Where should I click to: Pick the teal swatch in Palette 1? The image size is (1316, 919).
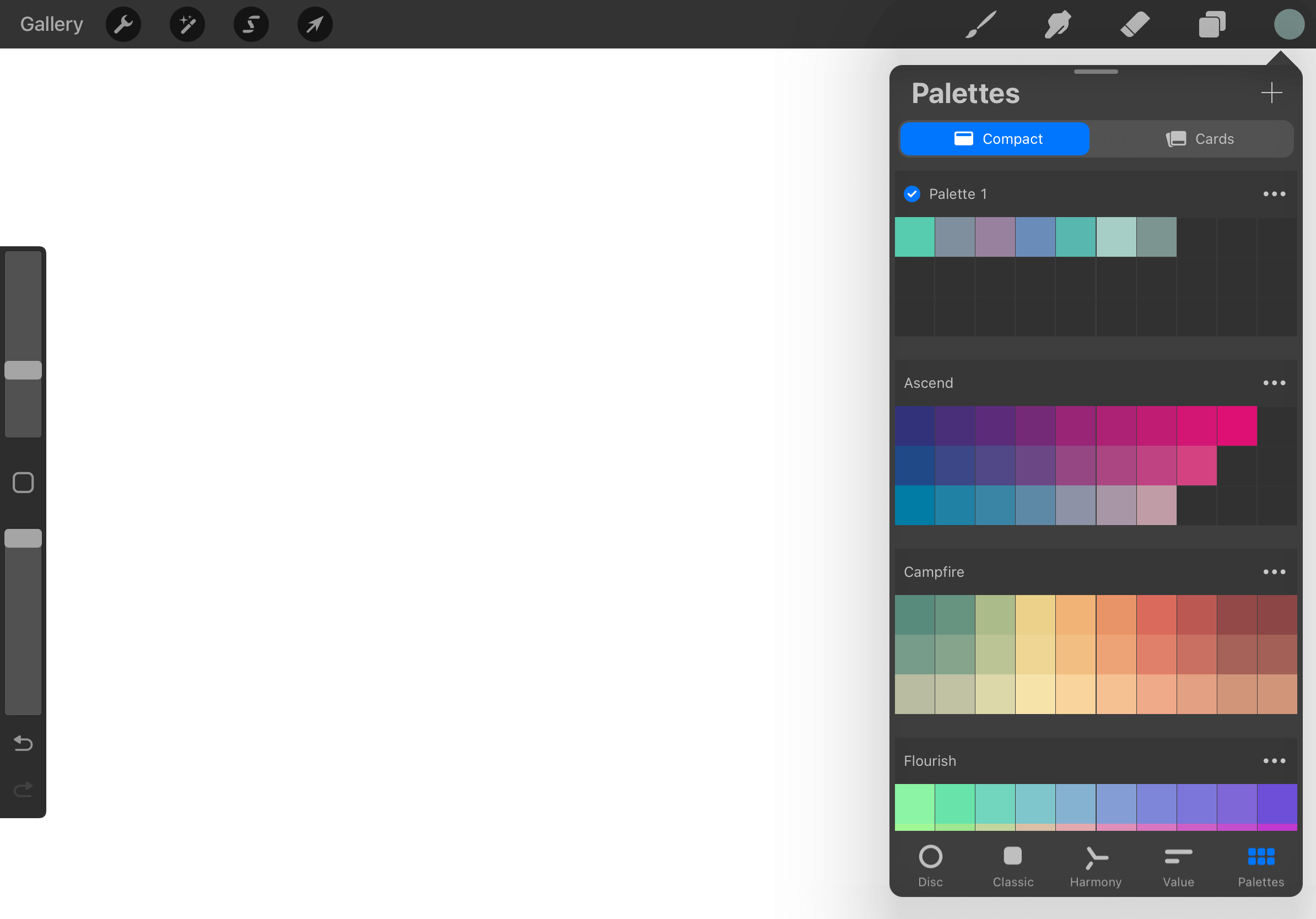(914, 236)
